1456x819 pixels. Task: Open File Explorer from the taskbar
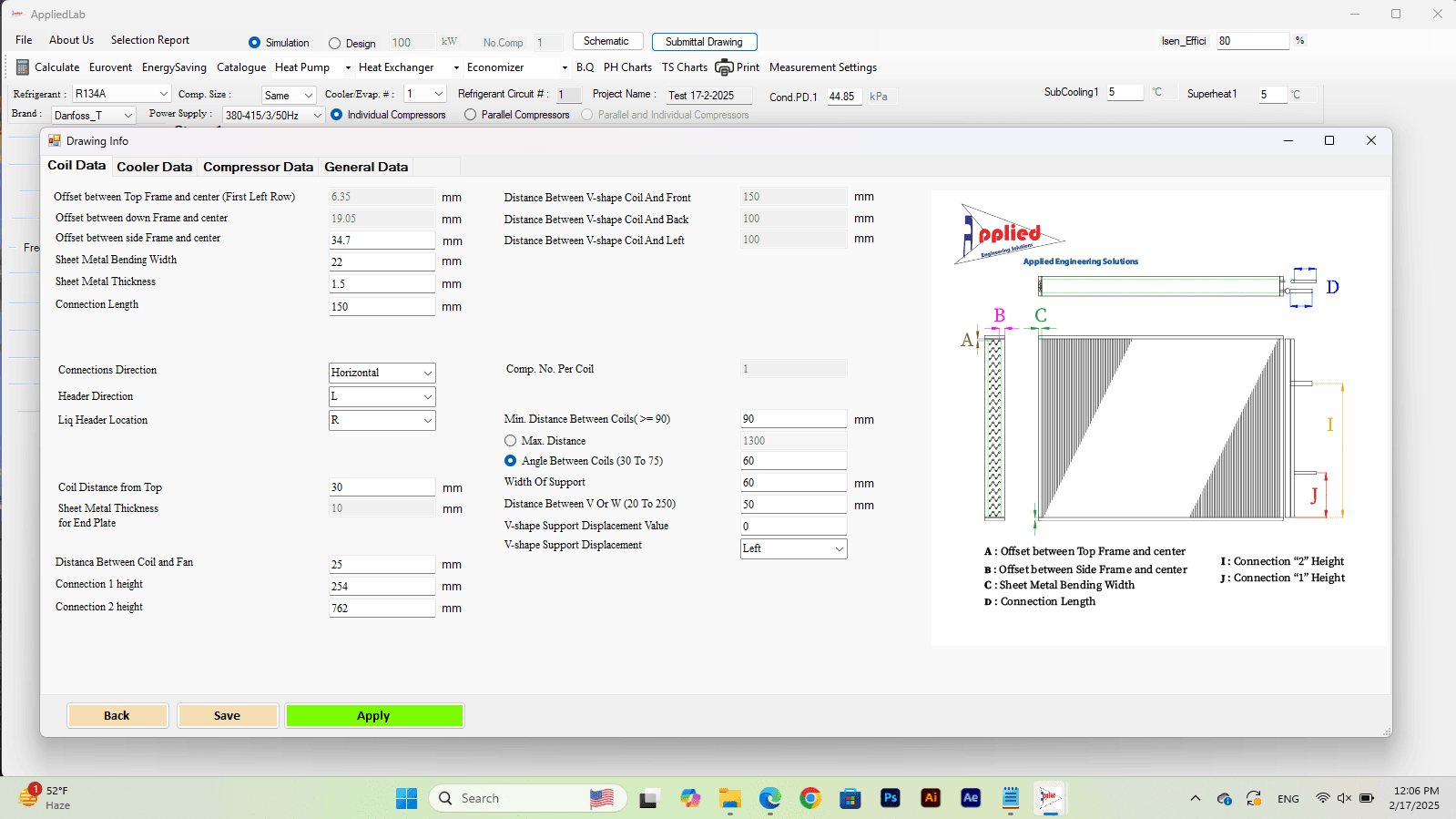tap(730, 798)
